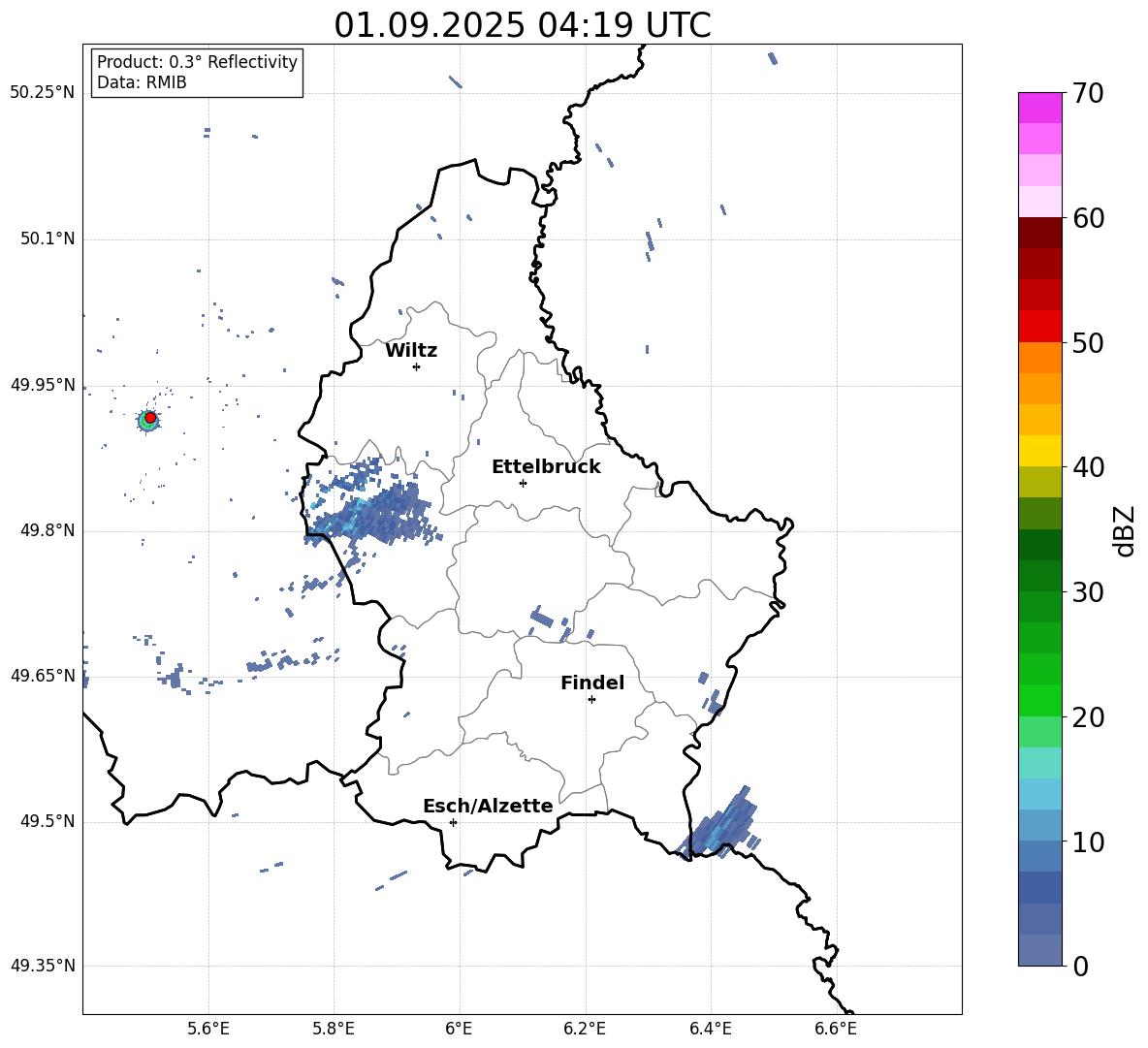Click the yellow 40 dBZ colorbar swatch
Screen dimensions: 1148x1048
(1039, 451)
